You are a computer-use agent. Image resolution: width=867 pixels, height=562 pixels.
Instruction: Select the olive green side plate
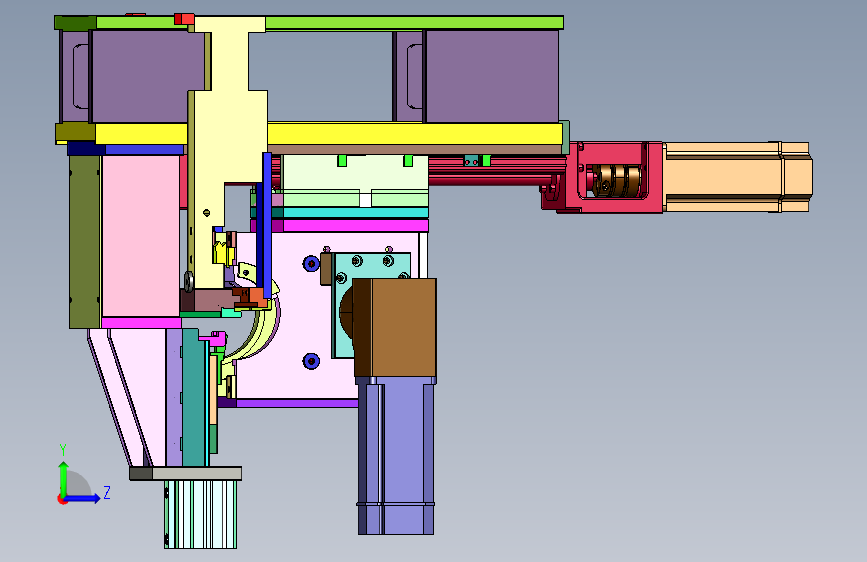tap(85, 242)
